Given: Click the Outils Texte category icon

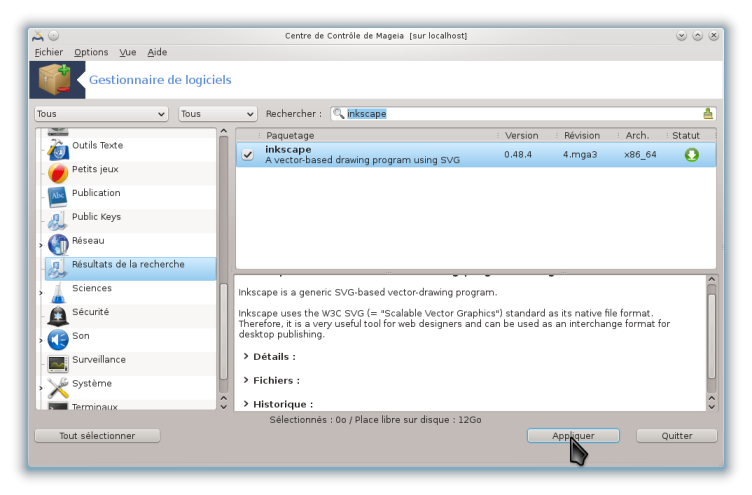Looking at the screenshot, I should click(x=58, y=150).
